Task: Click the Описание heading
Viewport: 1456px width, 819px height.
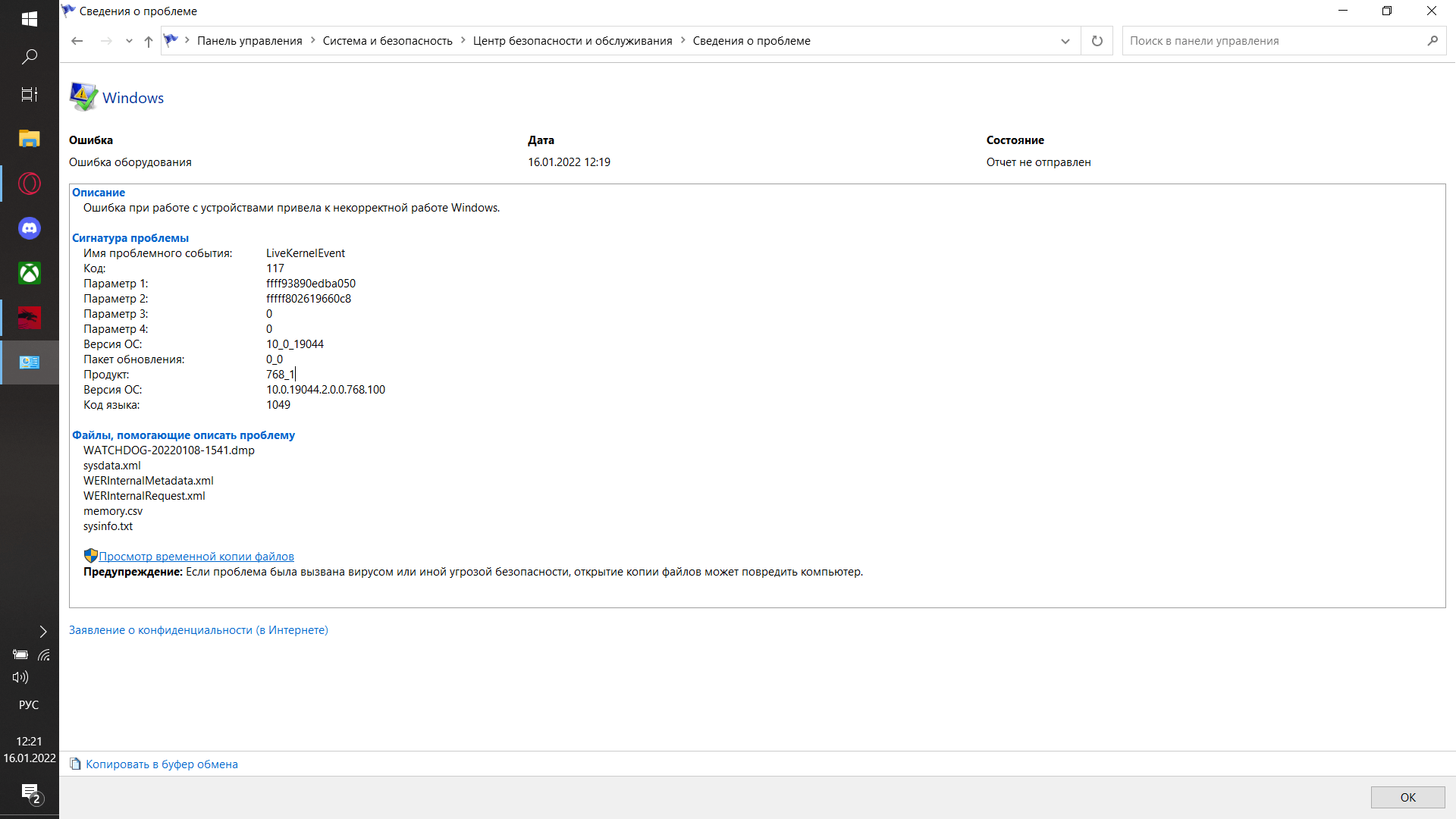Action: point(99,193)
